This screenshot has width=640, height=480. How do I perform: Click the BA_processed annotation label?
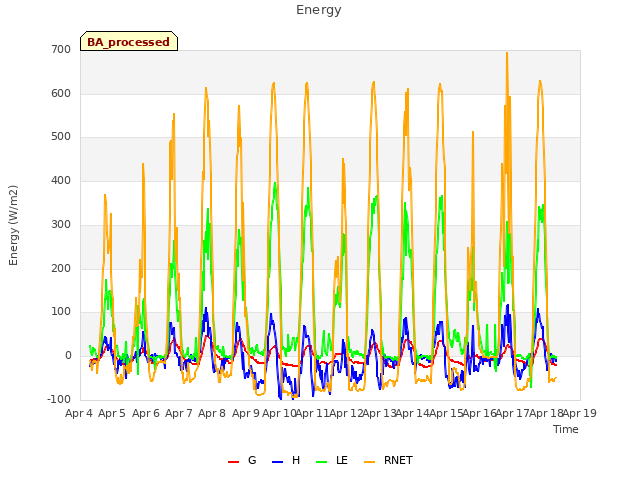click(129, 41)
